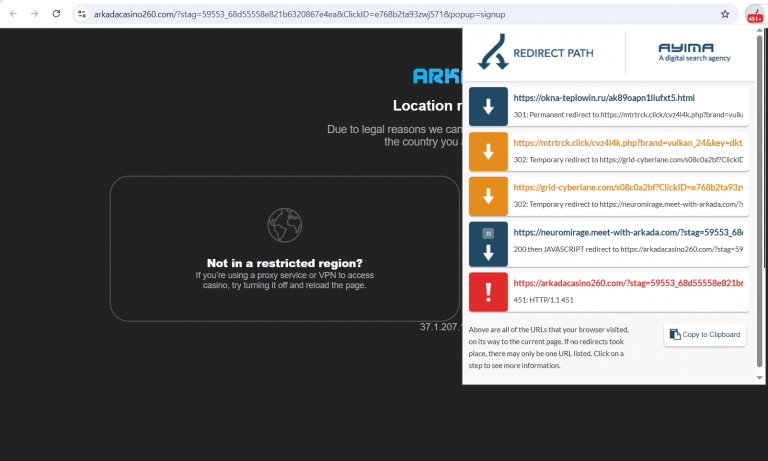
Task: Click the red exclamation 451 error icon
Action: (x=488, y=292)
